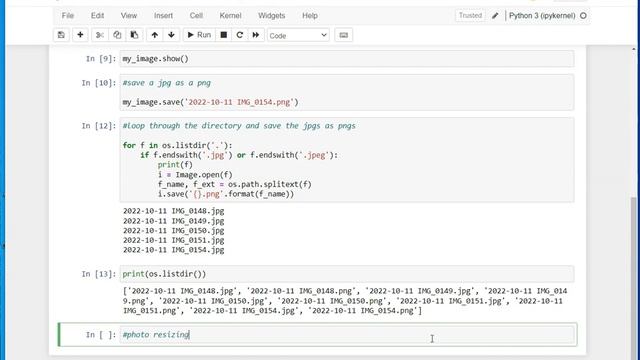Click output line IMG_0148.jpg
The width and height of the screenshot is (640, 360).
[x=173, y=211]
